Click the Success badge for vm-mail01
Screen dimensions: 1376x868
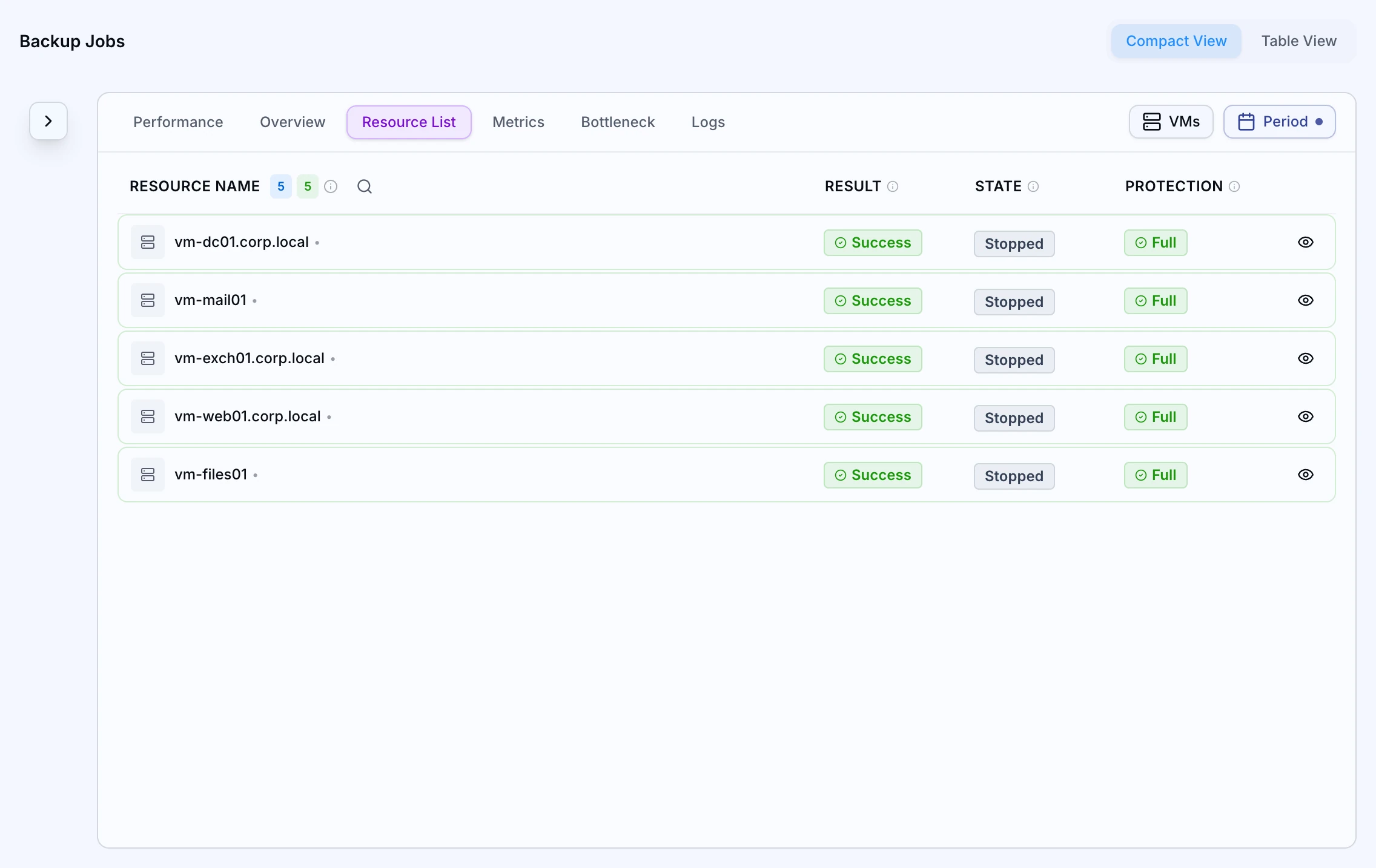click(873, 301)
